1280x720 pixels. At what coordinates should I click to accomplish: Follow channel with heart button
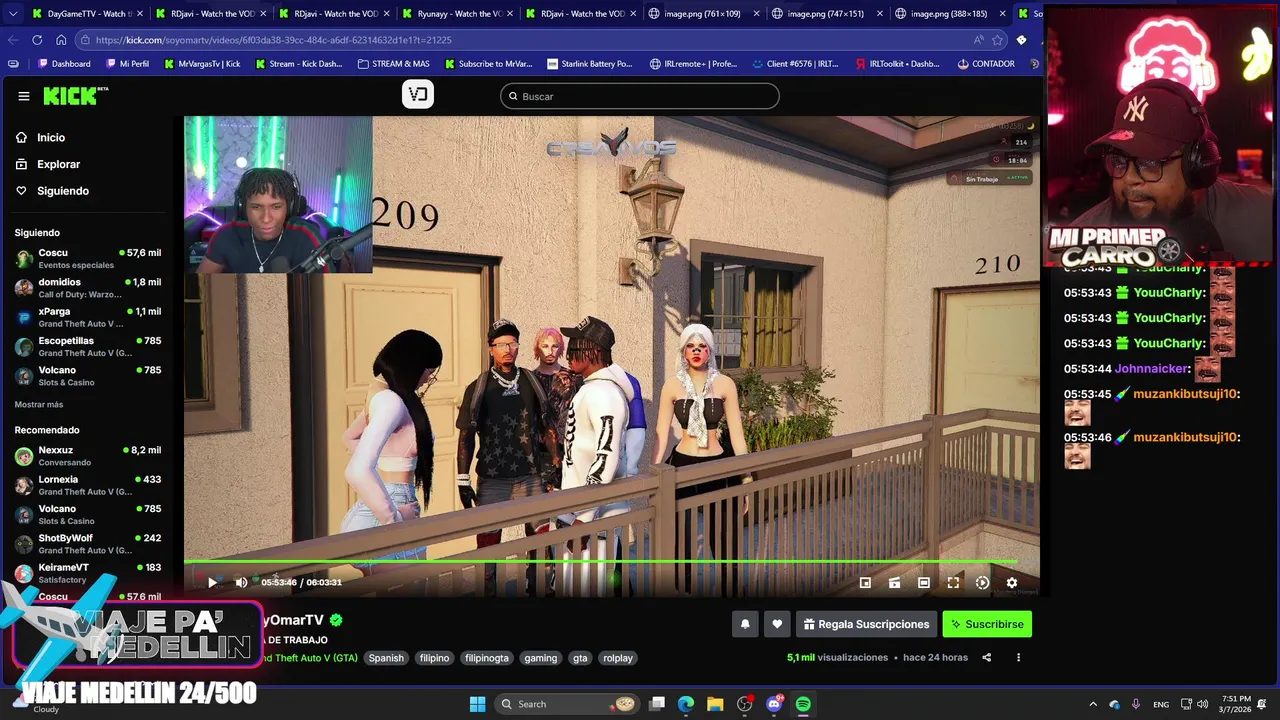[x=777, y=624]
